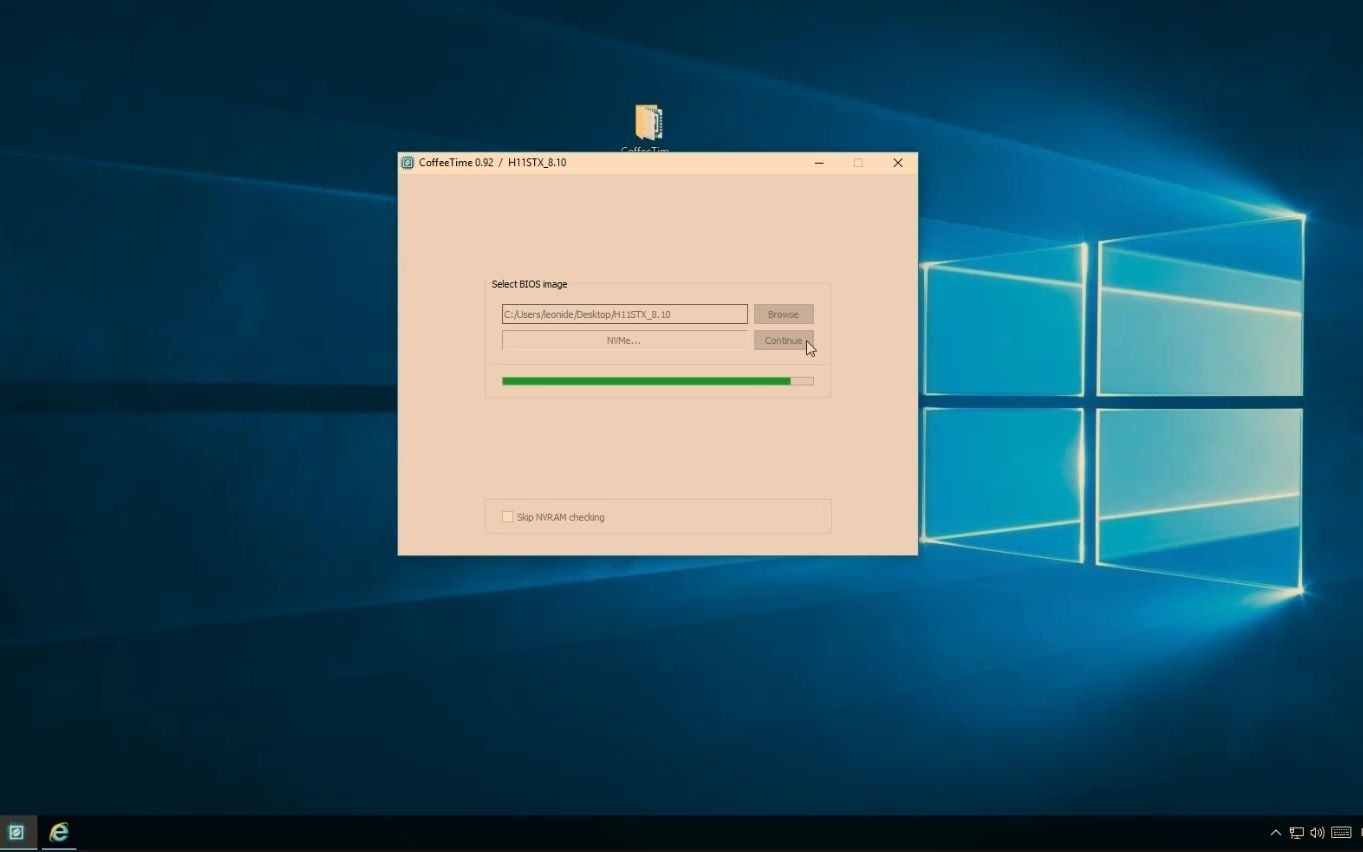Click the CoffeeTime icon in the window title bar
This screenshot has width=1363, height=852.
(x=408, y=163)
